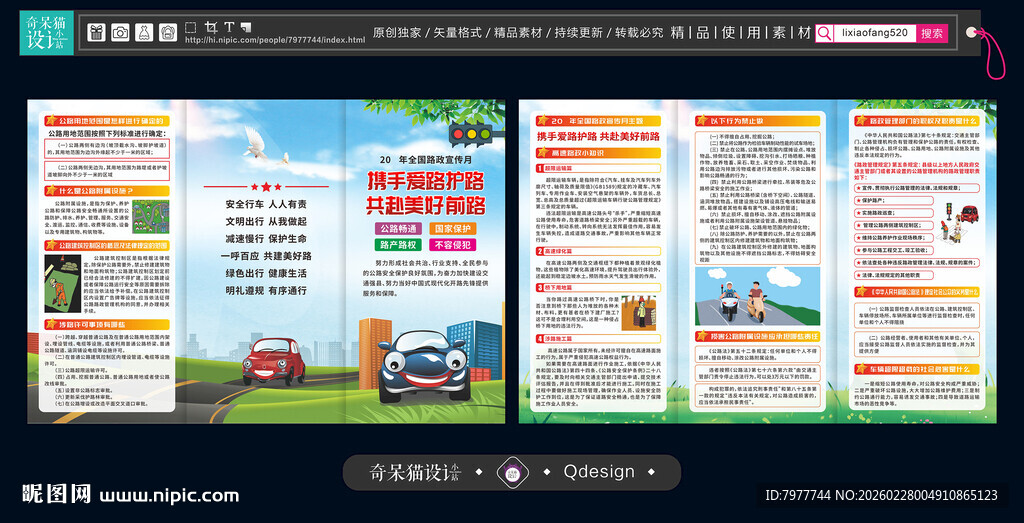
Task: Click the camera icon in the top bar
Action: (120, 32)
